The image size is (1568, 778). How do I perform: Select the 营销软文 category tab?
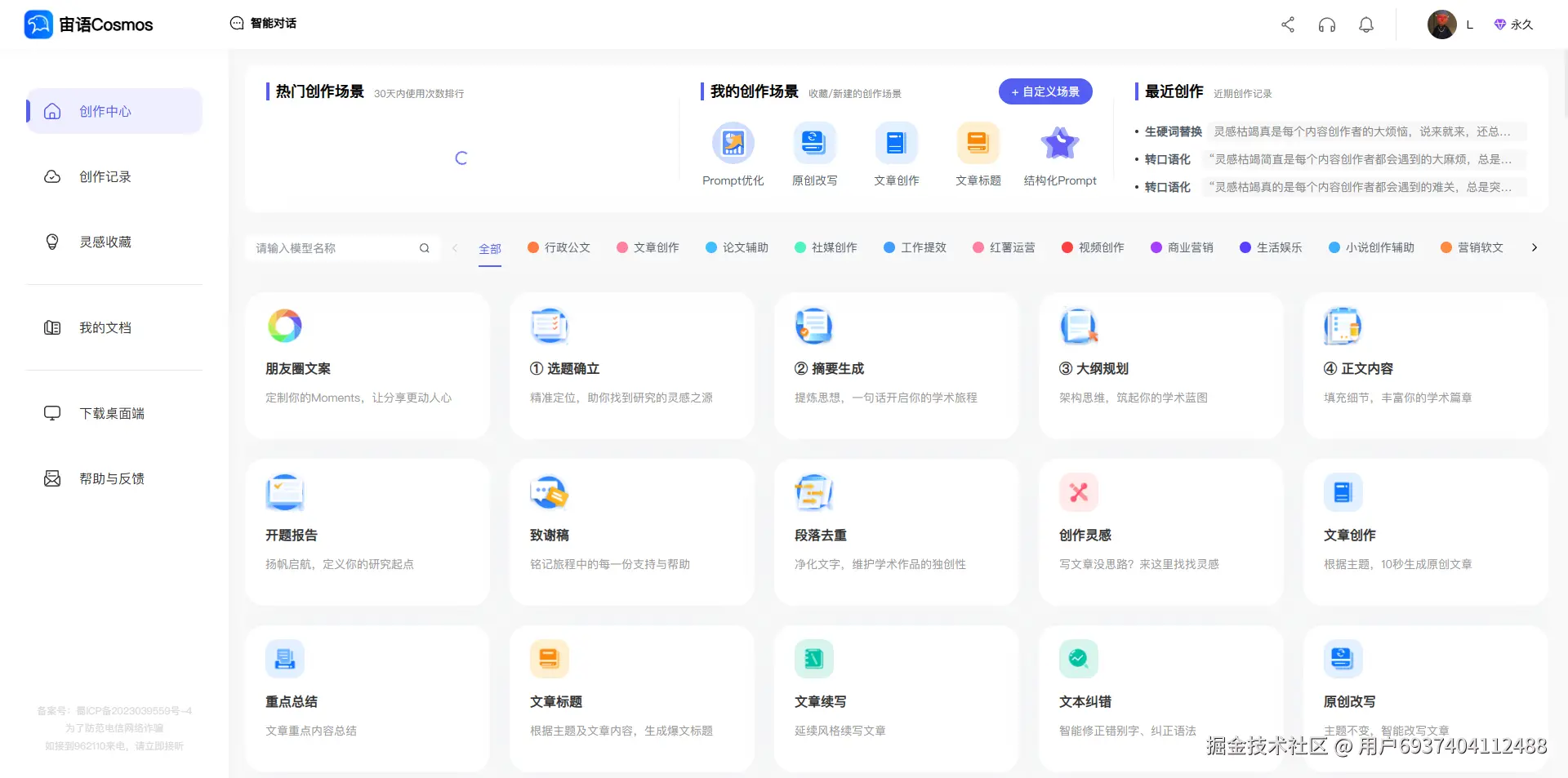(1472, 247)
